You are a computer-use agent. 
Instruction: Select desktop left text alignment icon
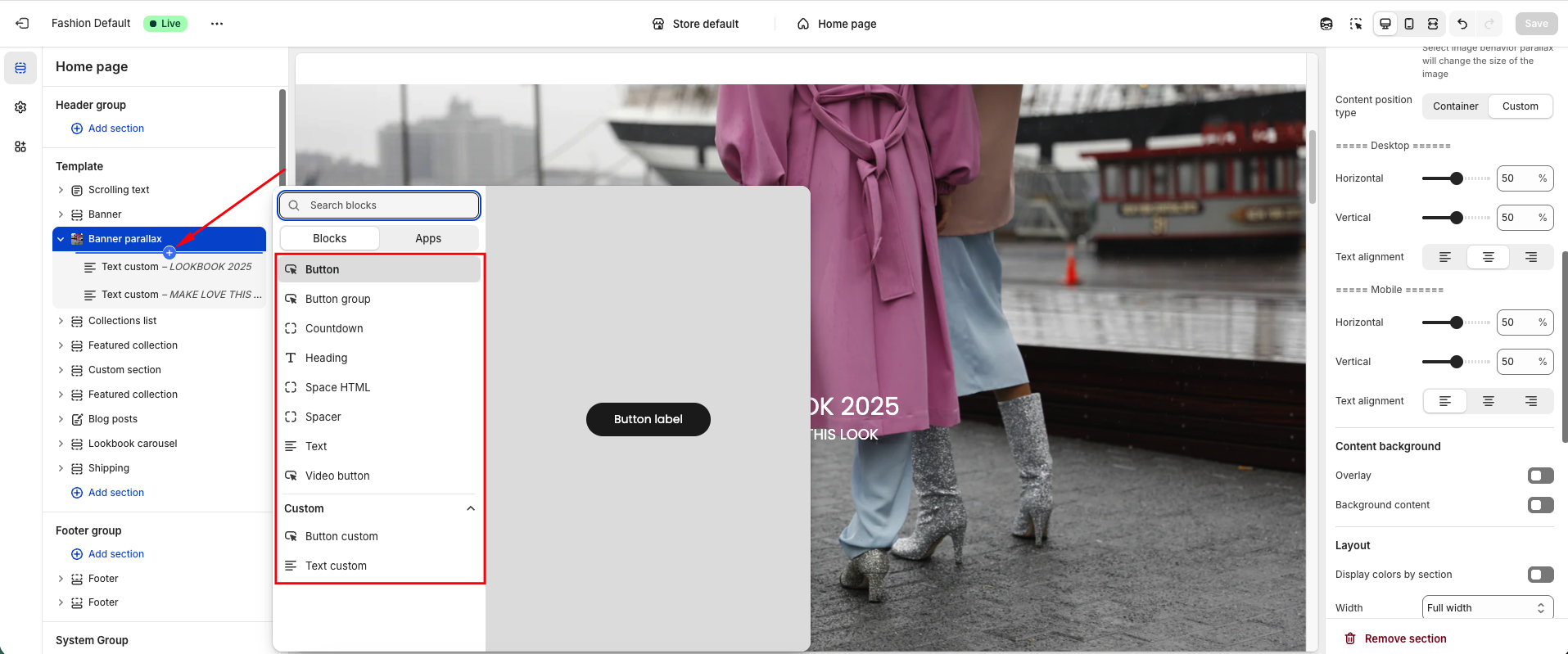[x=1445, y=257]
